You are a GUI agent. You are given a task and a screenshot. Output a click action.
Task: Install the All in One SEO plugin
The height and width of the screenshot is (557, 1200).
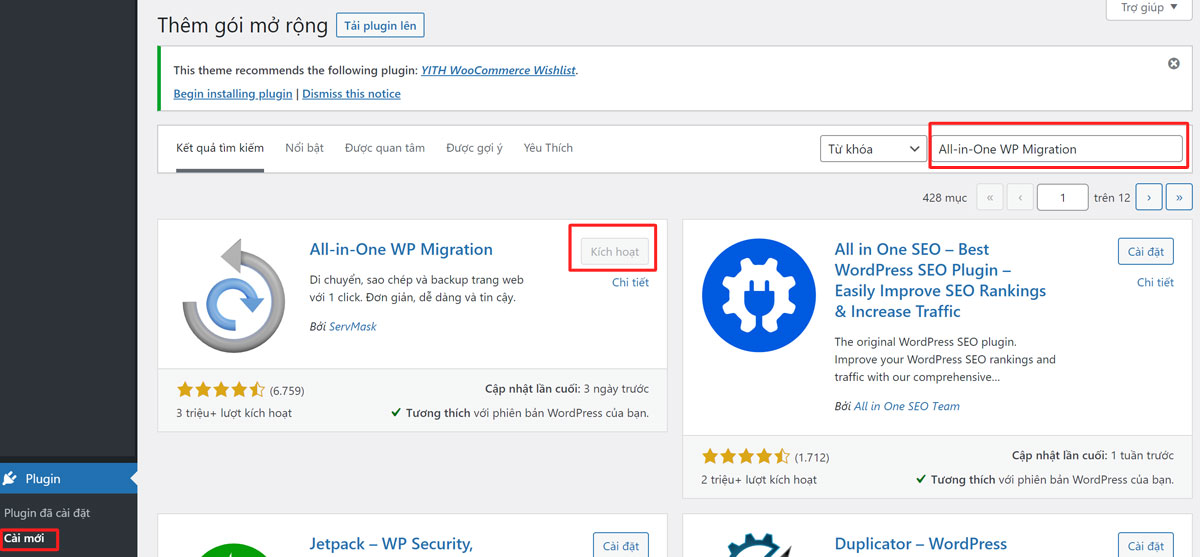click(1146, 251)
